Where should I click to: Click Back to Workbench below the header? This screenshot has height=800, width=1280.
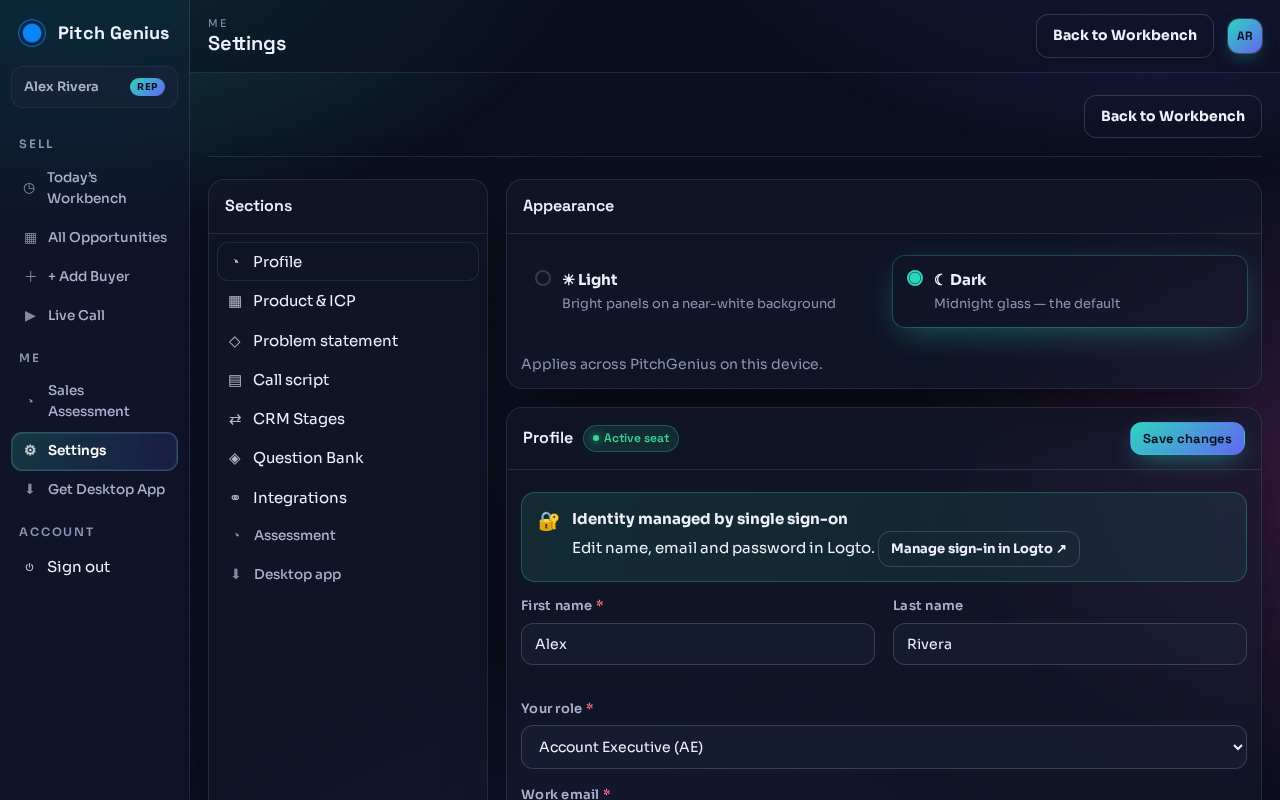coord(1173,116)
